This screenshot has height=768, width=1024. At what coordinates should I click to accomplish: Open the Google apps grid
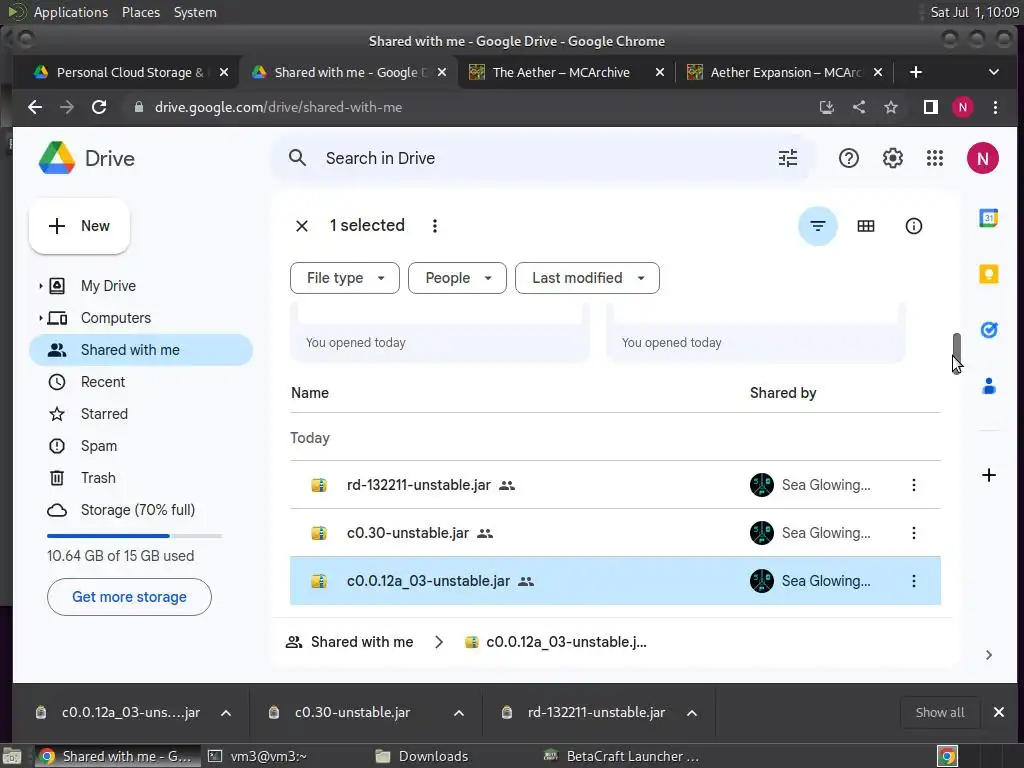(x=935, y=158)
